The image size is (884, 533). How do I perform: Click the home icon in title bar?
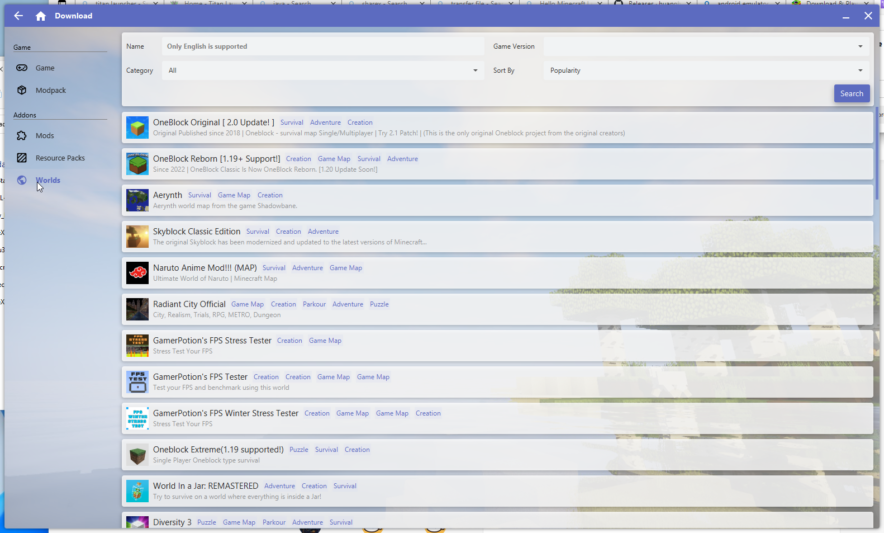40,16
